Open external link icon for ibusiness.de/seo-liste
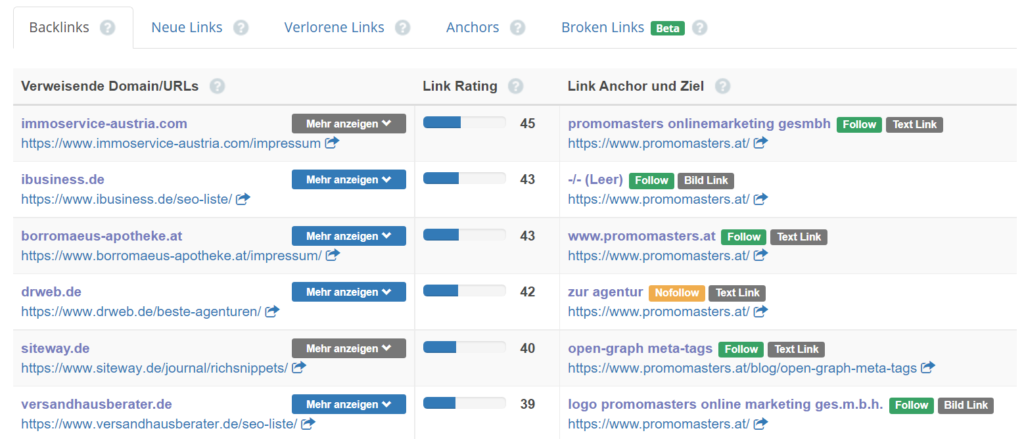Viewport: 1024px width, 439px height. coord(243,199)
